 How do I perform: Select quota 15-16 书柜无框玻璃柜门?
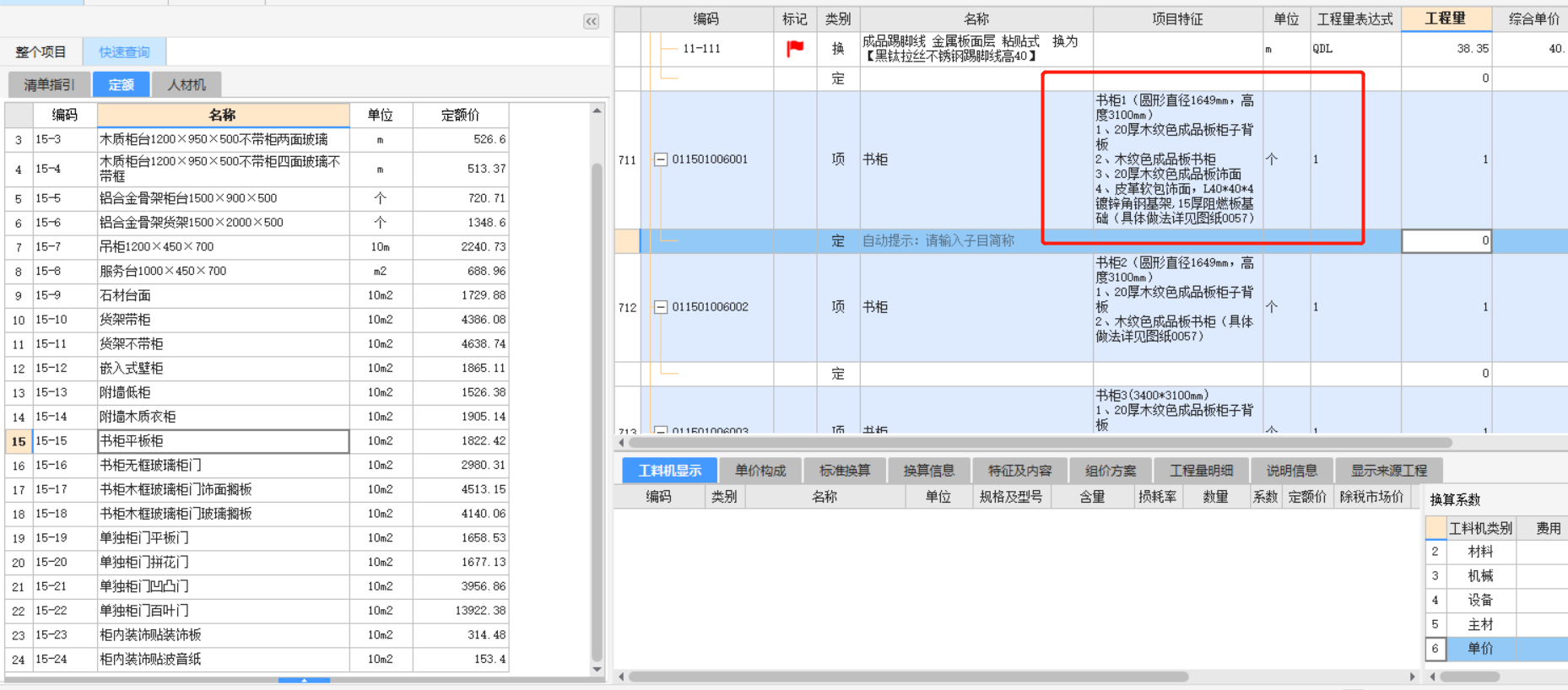[224, 466]
